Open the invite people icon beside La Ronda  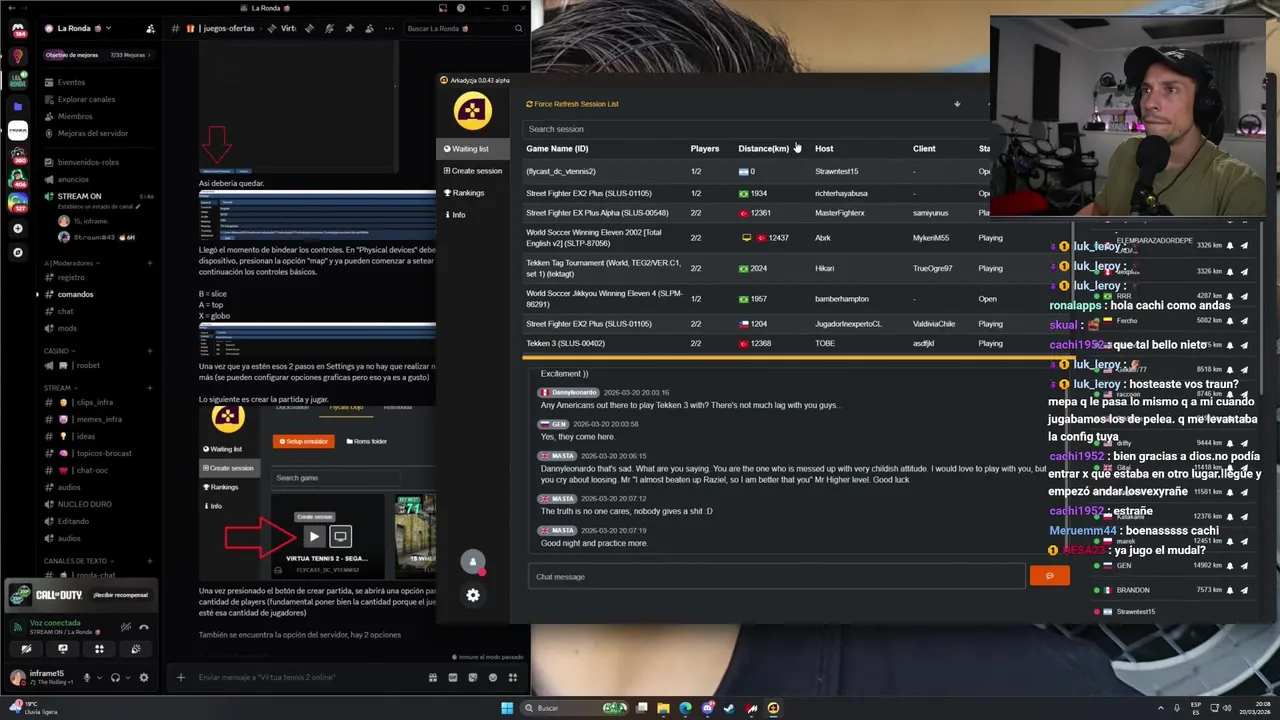[x=150, y=29]
